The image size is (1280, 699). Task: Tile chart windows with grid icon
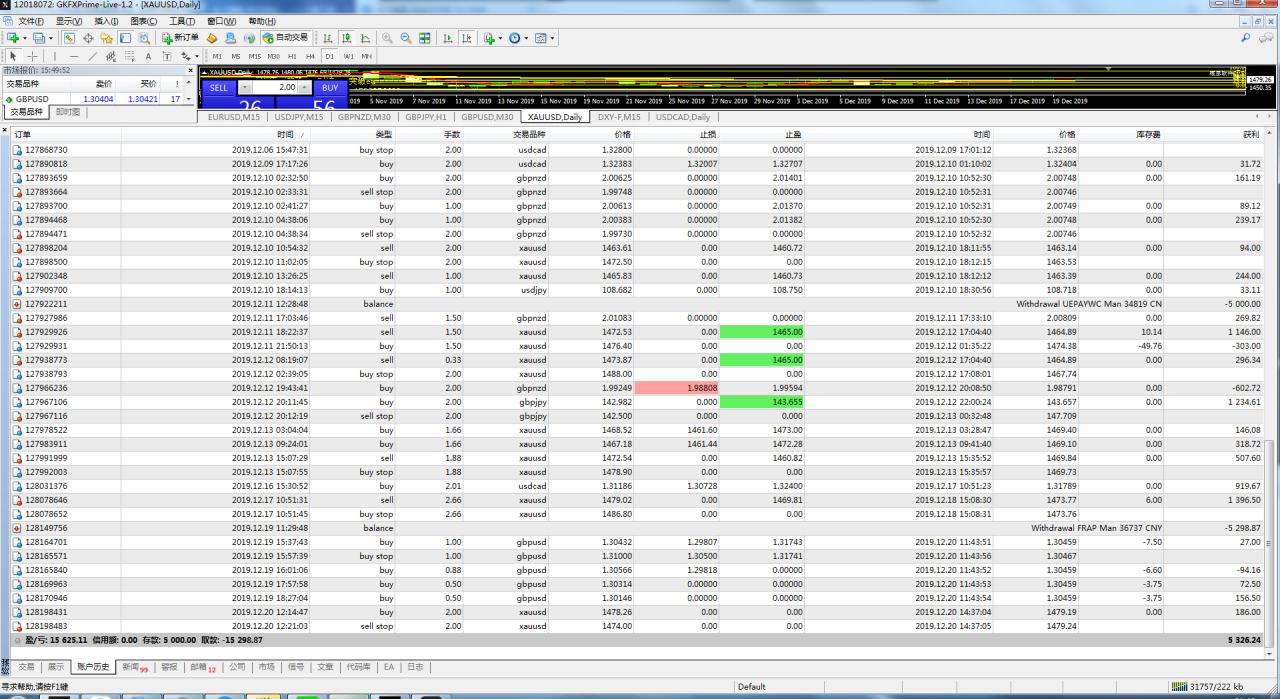click(425, 38)
